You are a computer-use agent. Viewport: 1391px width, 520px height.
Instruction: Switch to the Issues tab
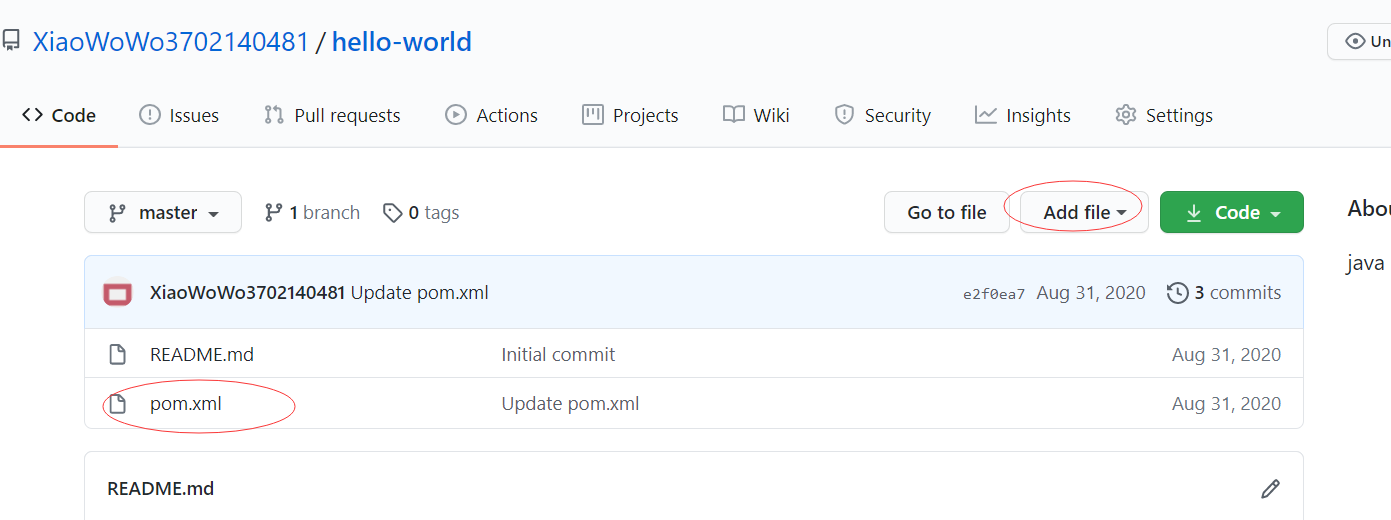tap(179, 116)
